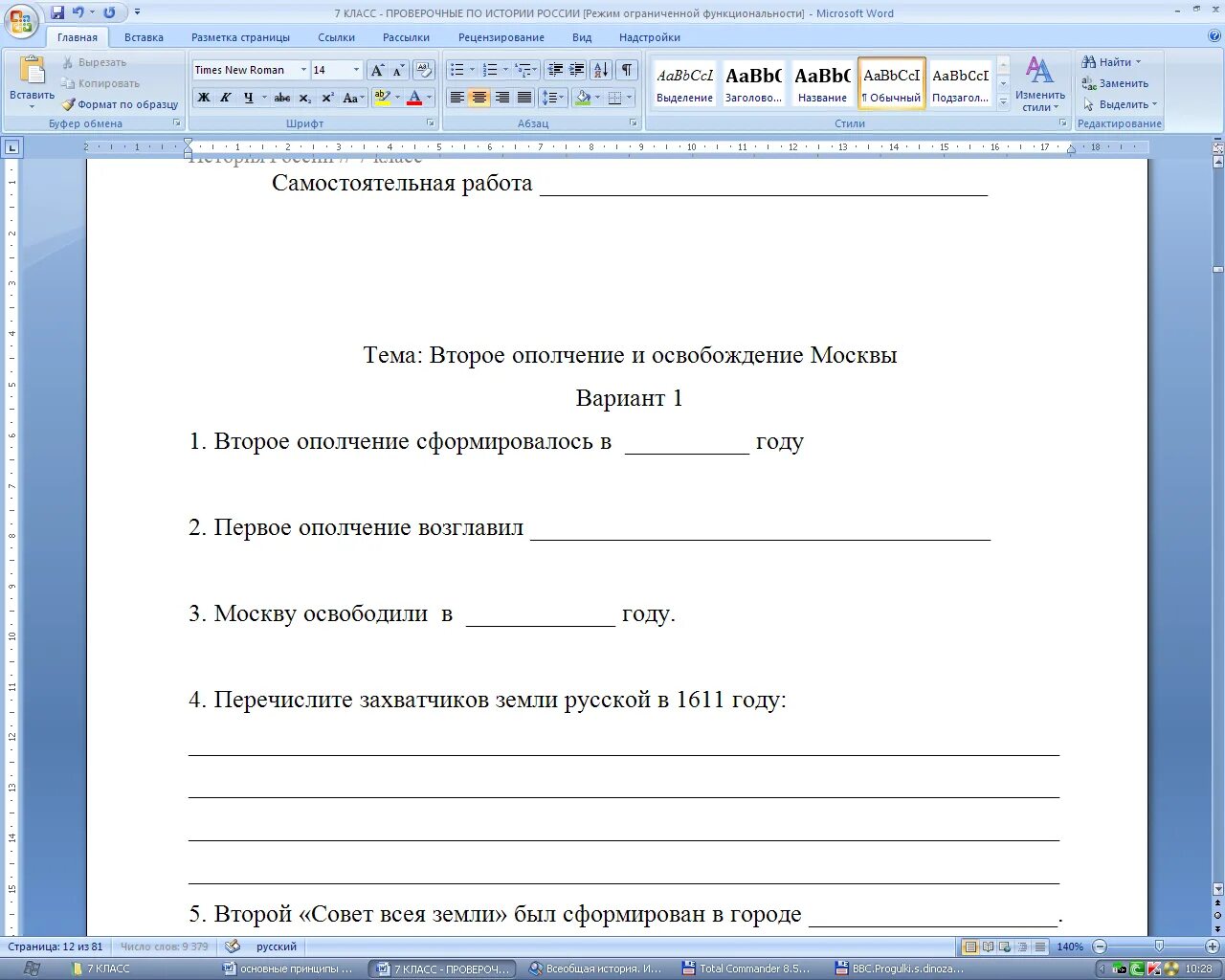Open the Шрифт dialog launcher

[x=432, y=123]
